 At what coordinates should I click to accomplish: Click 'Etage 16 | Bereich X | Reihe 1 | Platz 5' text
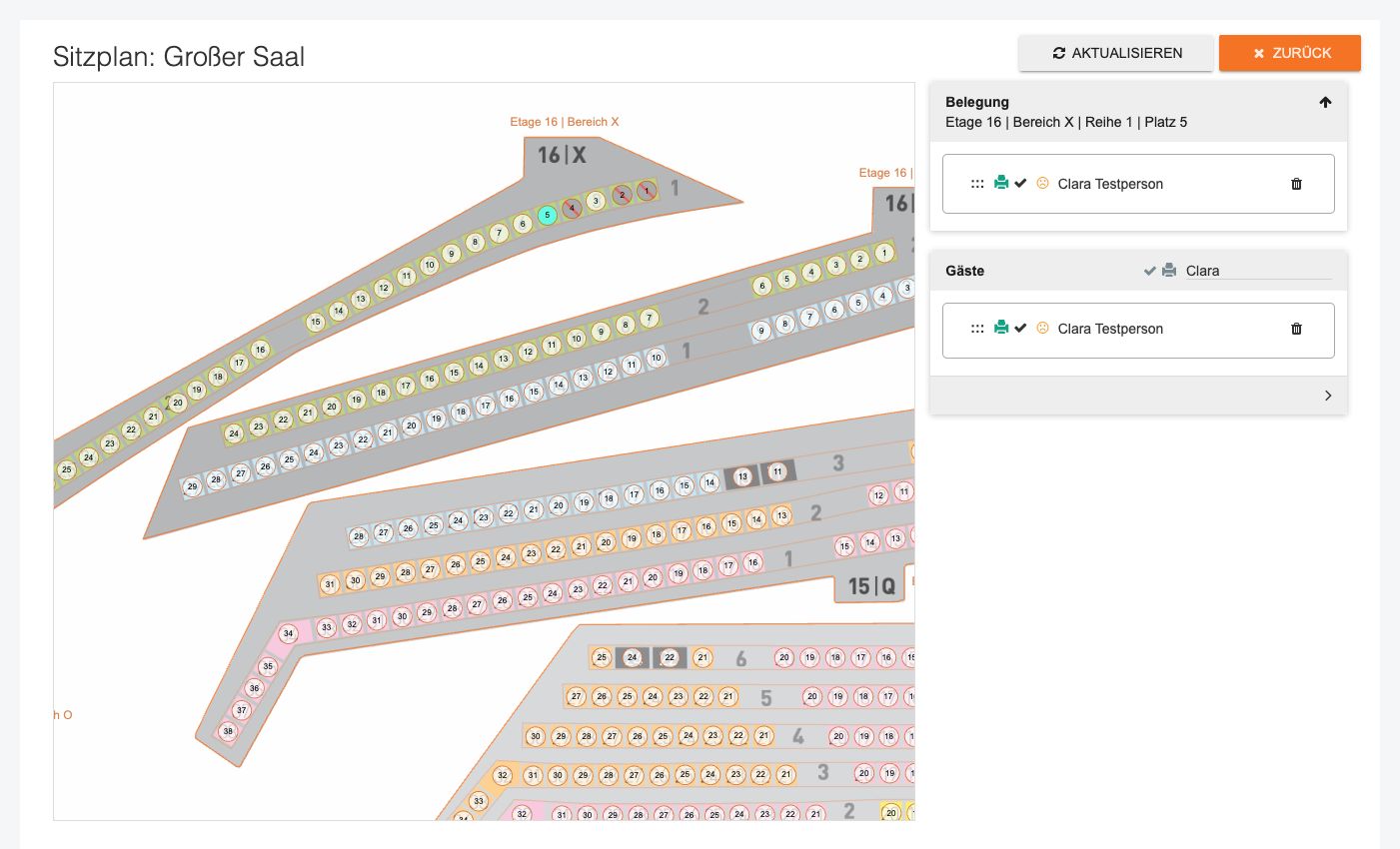[x=1066, y=122]
